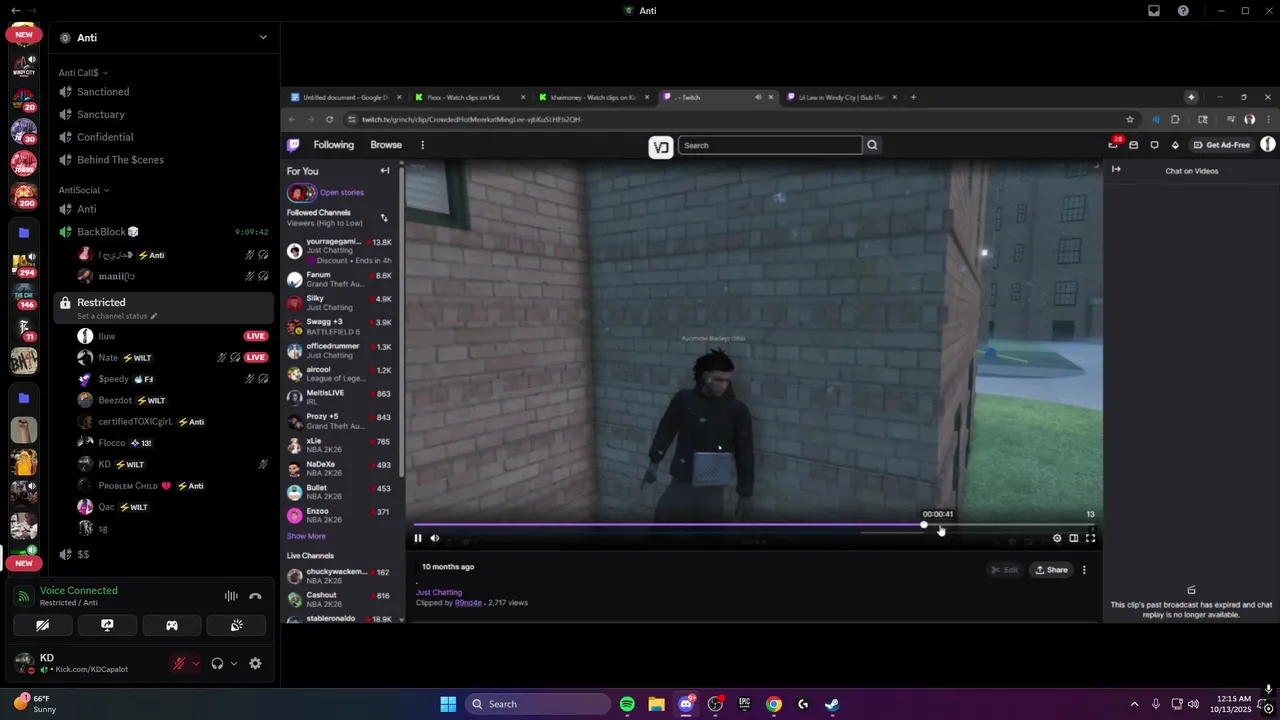
Task: Open Discord help question mark icon
Action: [x=1184, y=11]
